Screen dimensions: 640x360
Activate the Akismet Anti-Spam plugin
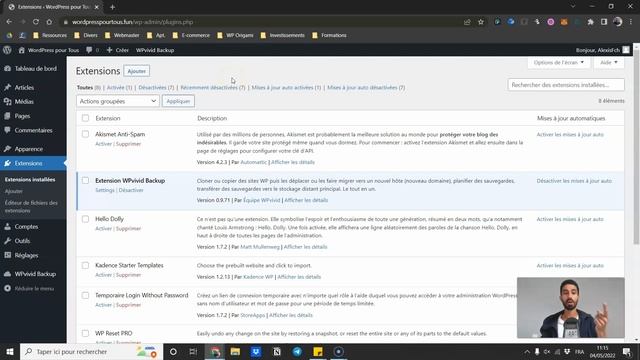click(x=103, y=144)
